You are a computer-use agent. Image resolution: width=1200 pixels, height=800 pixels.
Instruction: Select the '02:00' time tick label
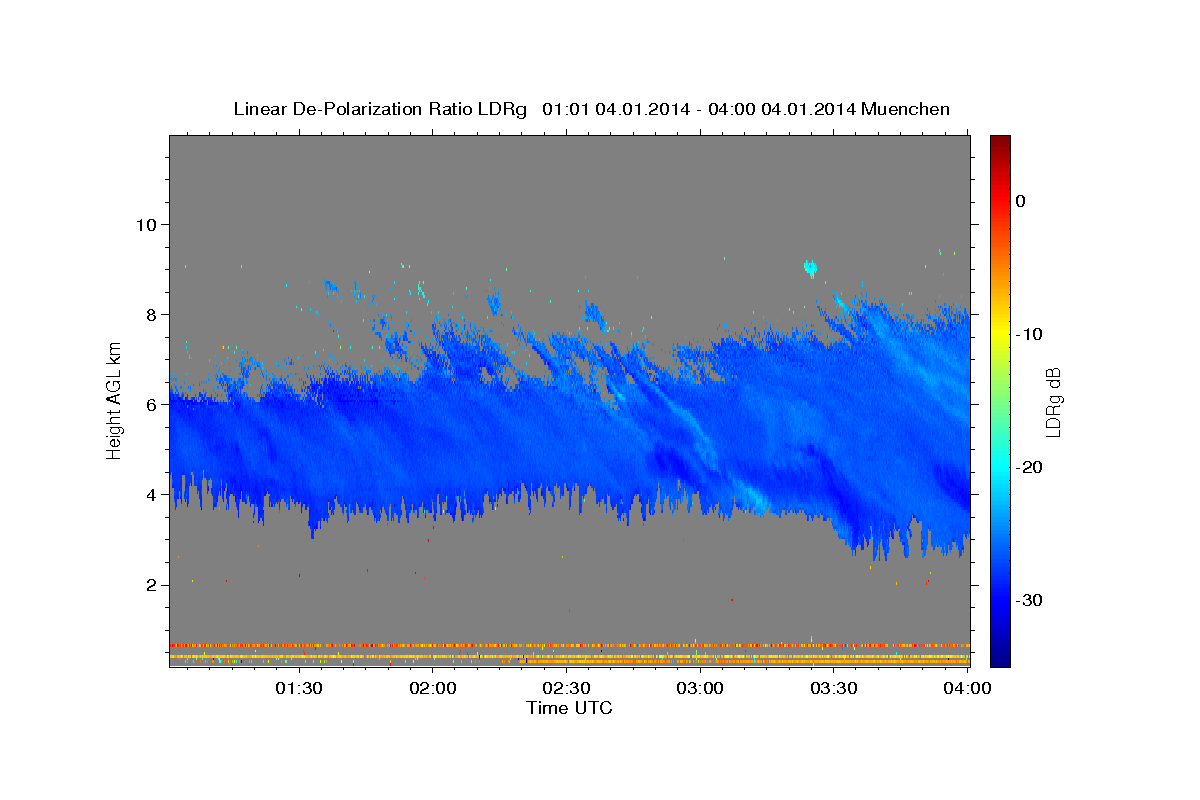[x=433, y=688]
